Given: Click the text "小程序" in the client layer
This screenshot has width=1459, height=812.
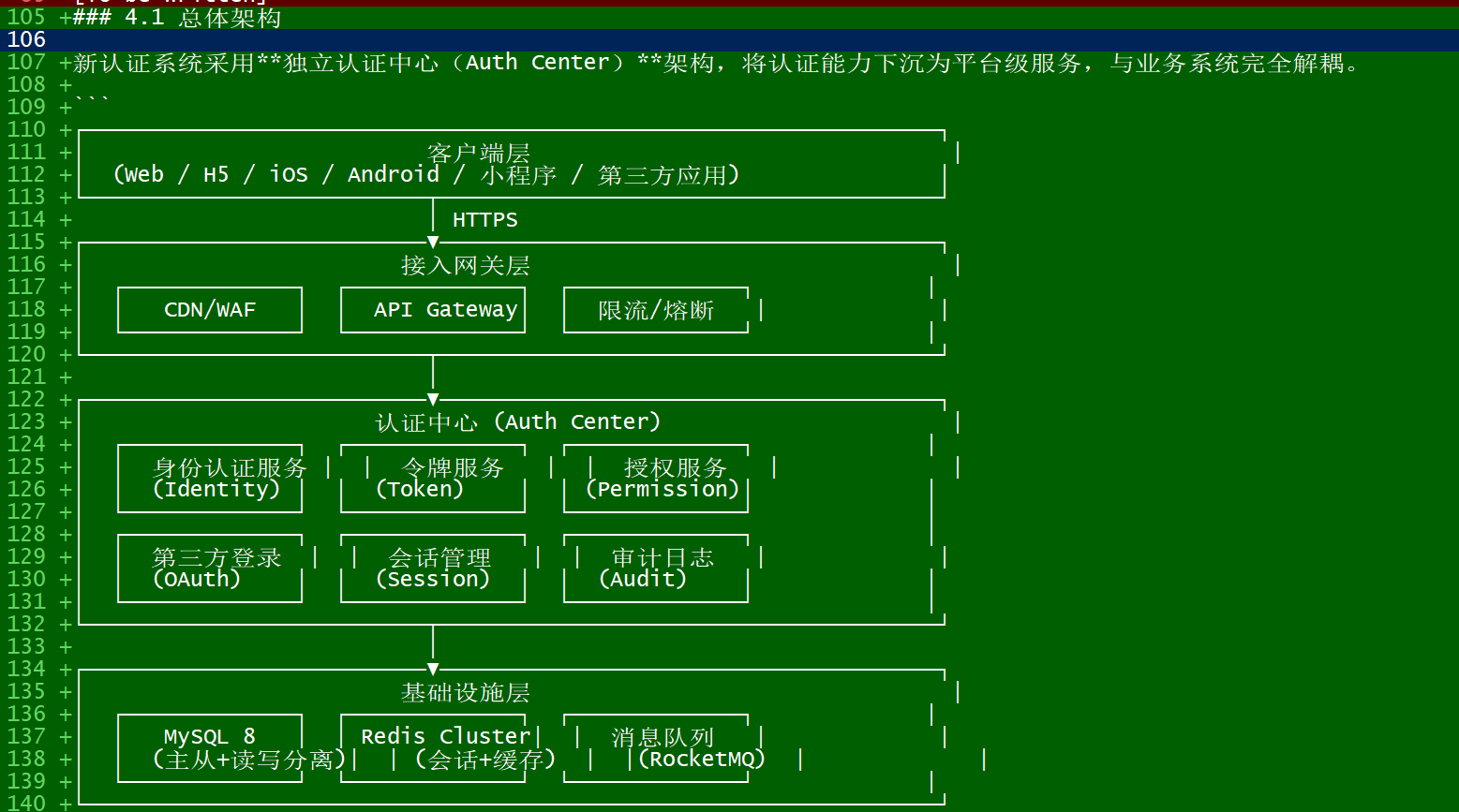Looking at the screenshot, I should coord(518,175).
